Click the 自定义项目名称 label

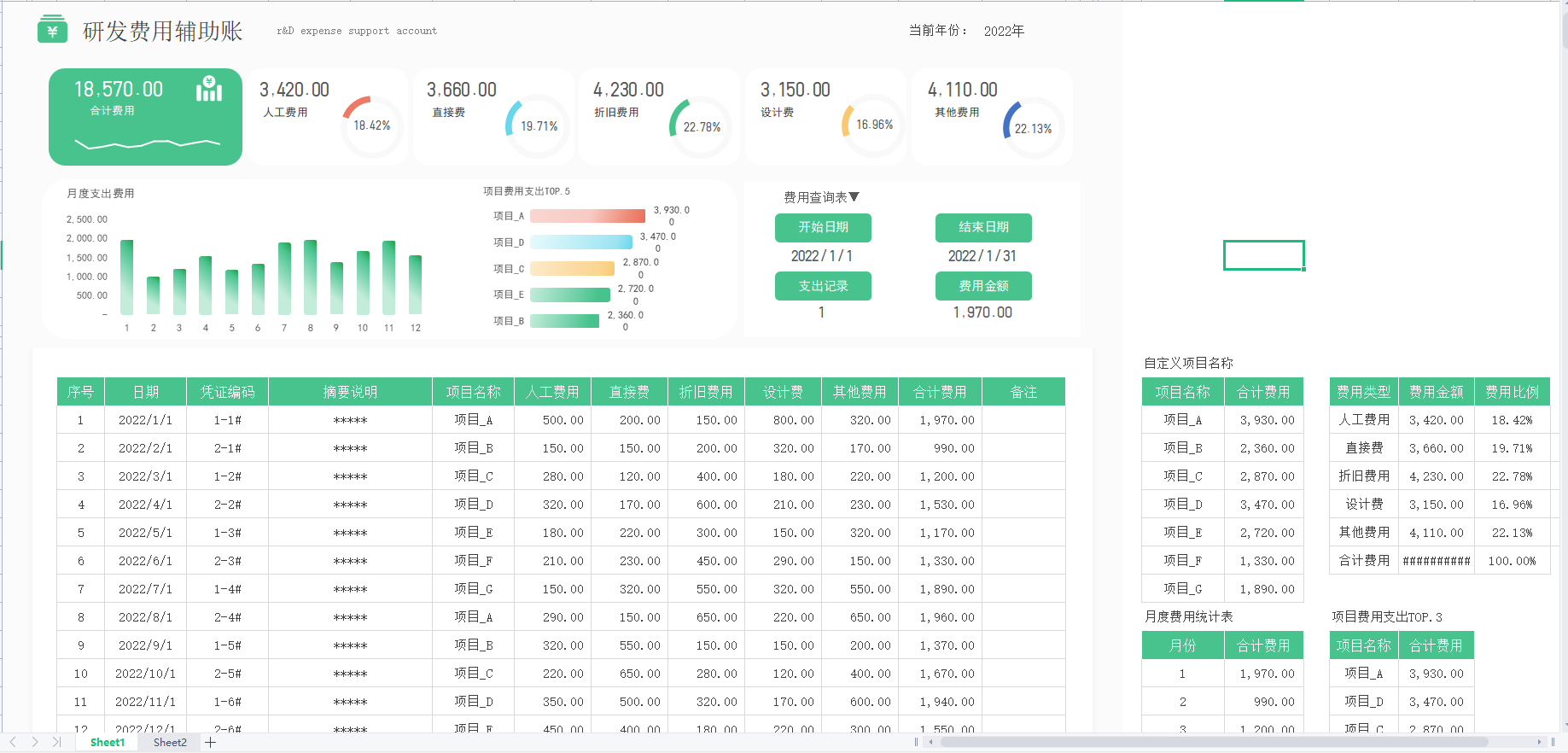(1188, 363)
